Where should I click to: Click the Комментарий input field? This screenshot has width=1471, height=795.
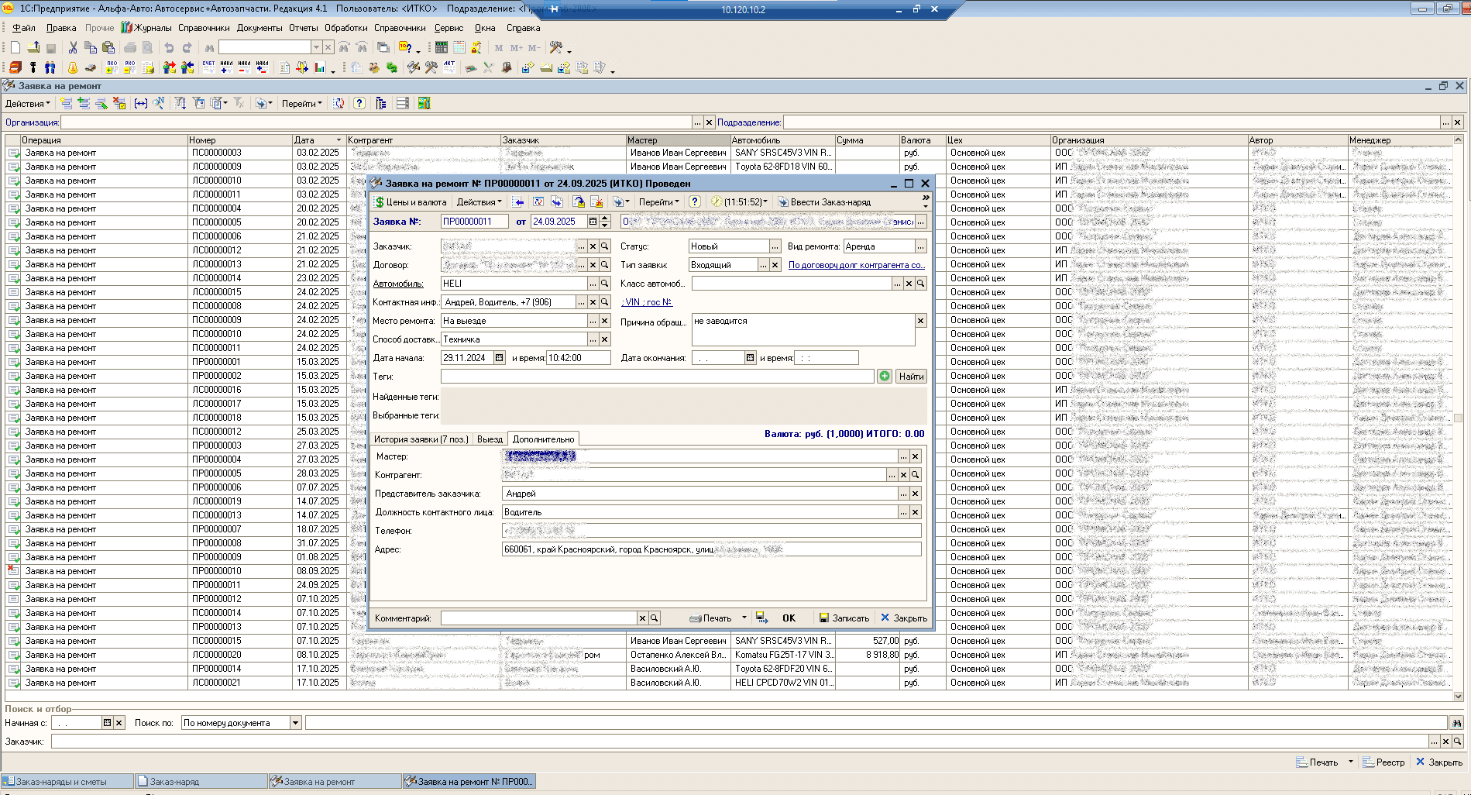(x=538, y=618)
